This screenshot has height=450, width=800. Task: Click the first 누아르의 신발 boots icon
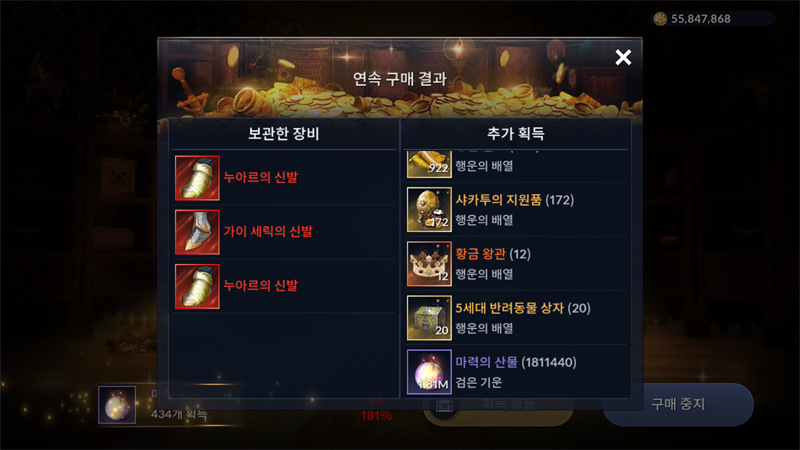[197, 178]
